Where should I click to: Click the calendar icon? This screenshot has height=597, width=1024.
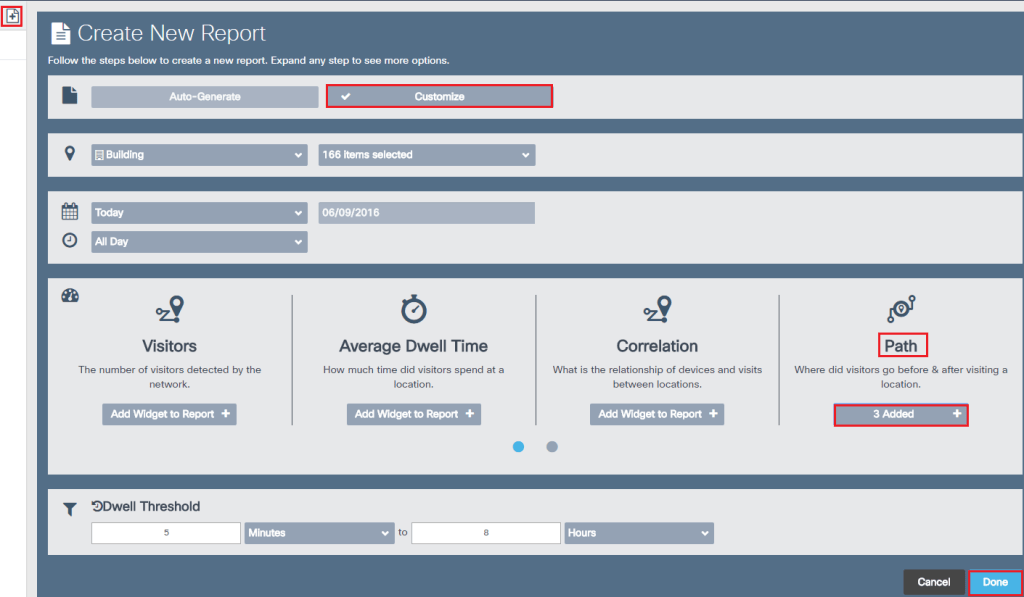pyautogui.click(x=70, y=212)
